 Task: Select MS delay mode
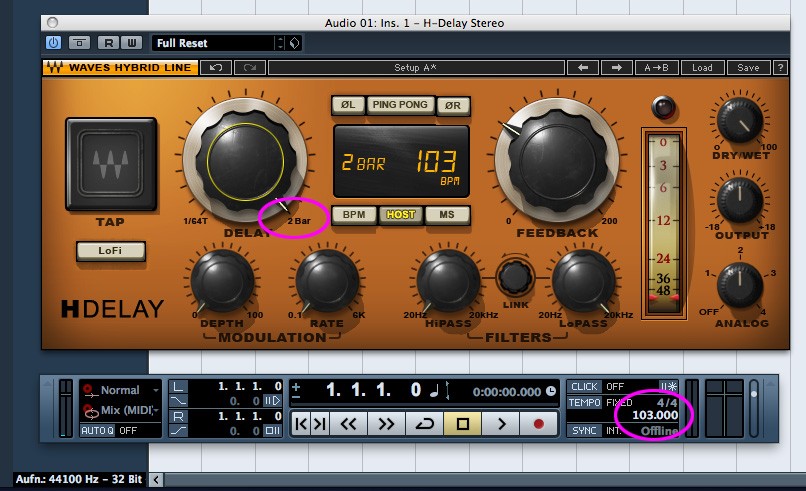click(447, 215)
